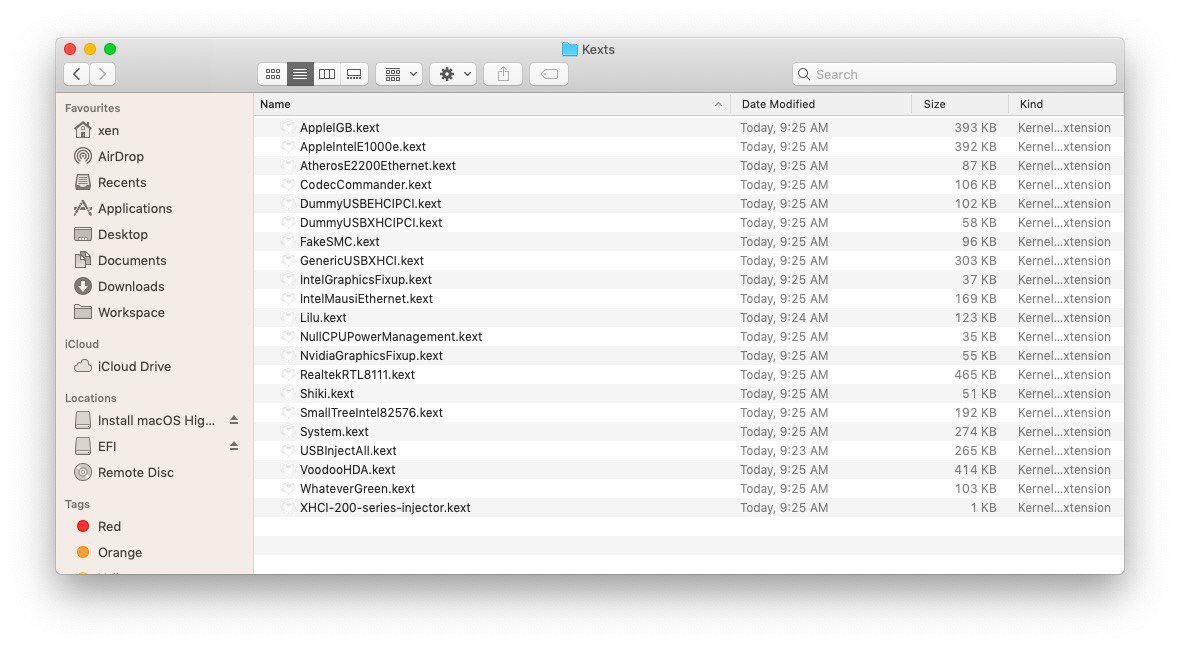Select the Install macOS High Sierra volume

[x=156, y=421]
